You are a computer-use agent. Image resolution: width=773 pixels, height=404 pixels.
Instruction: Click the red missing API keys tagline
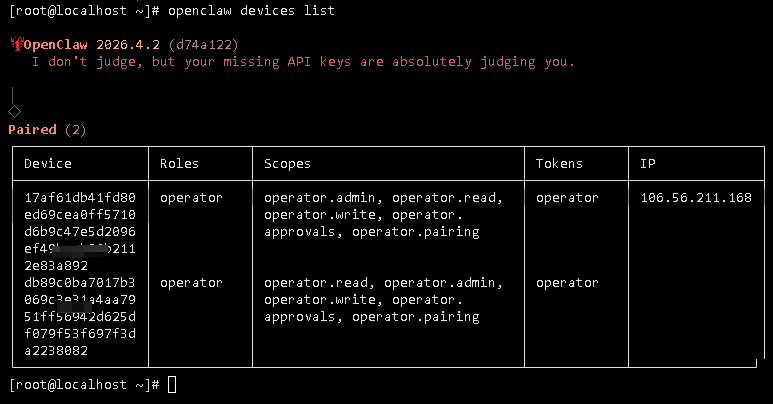point(304,62)
